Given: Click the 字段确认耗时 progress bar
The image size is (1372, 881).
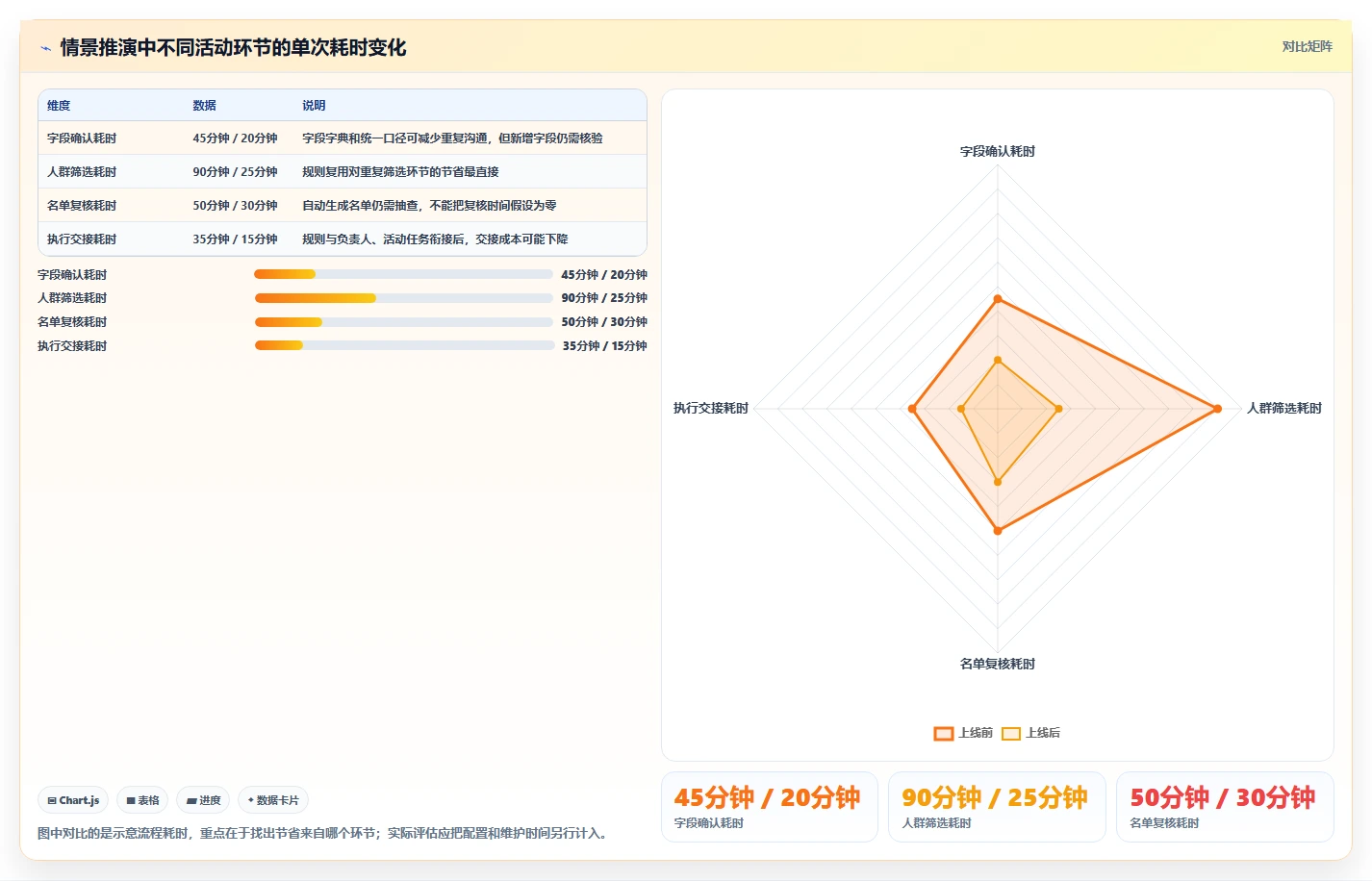Looking at the screenshot, I should coord(403,274).
